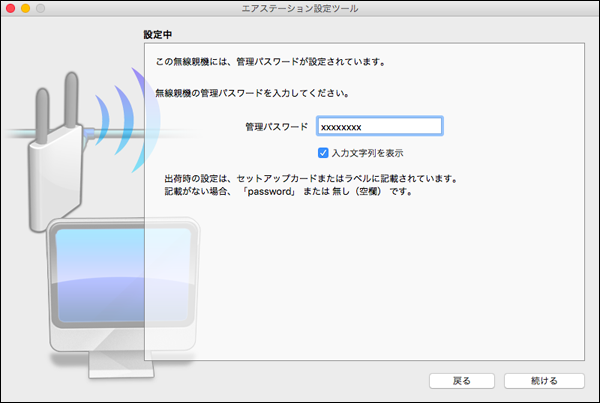Click the 入力文字列を表示 label text
Image resolution: width=600 pixels, height=403 pixels.
pyautogui.click(x=367, y=153)
